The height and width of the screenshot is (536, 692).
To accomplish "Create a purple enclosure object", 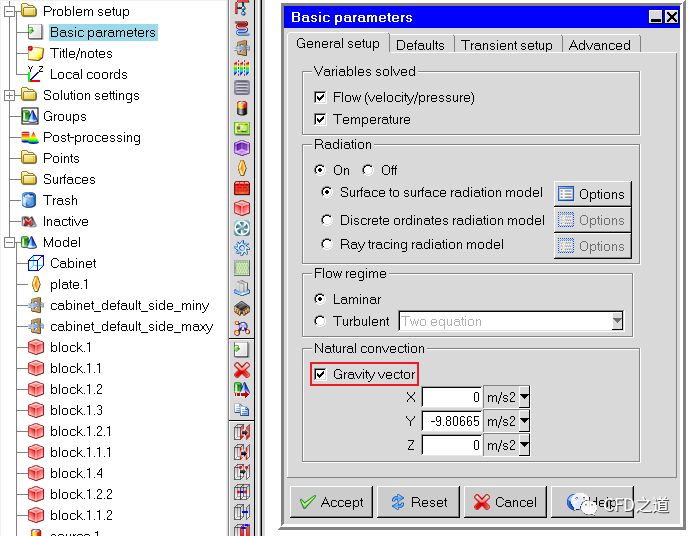I will (x=242, y=148).
